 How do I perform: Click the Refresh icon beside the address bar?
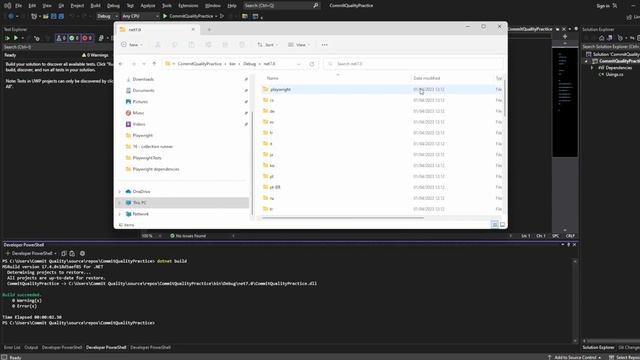[x=312, y=64]
